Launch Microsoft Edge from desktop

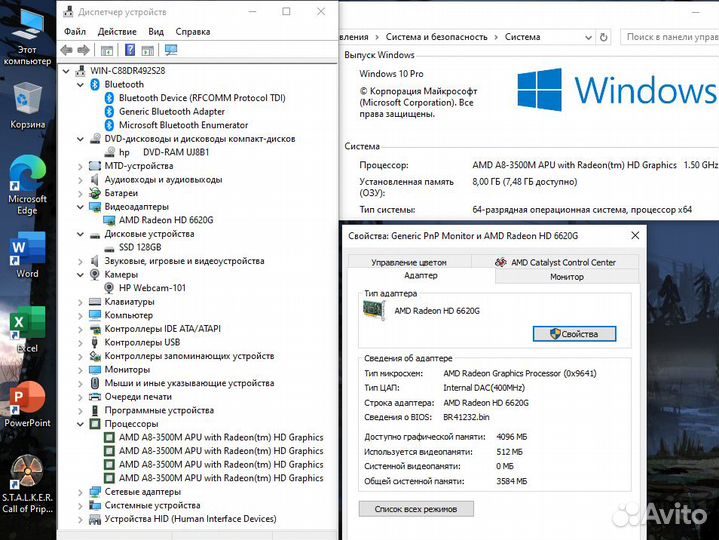click(28, 185)
